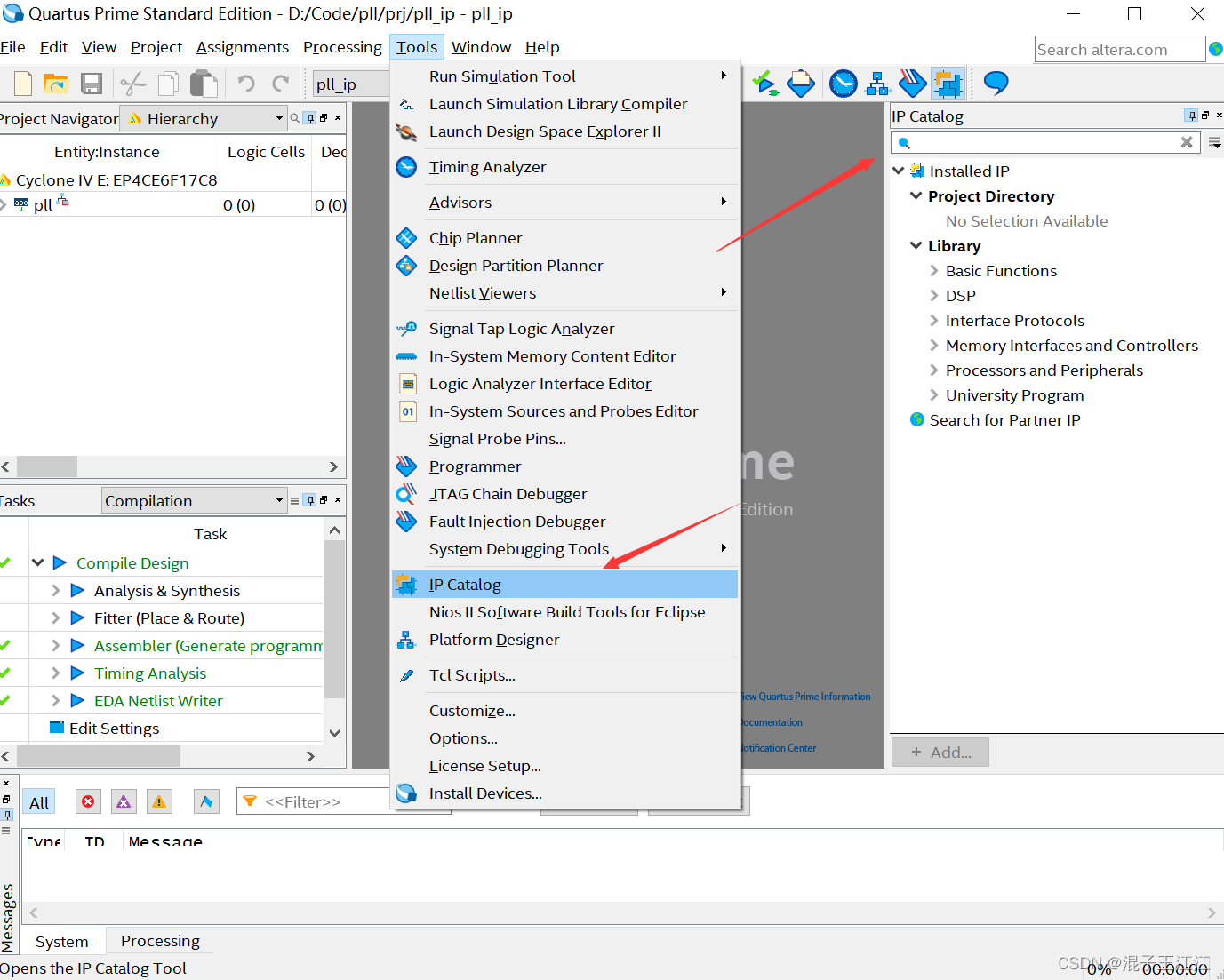Click the blue speech bubble help icon

pyautogui.click(x=996, y=84)
